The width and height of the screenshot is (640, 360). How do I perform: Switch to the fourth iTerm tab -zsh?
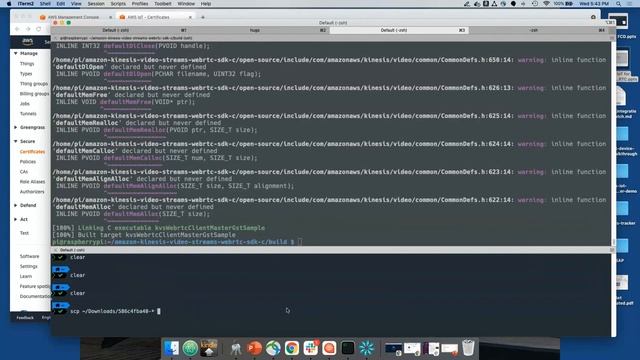pyautogui.click(x=538, y=30)
